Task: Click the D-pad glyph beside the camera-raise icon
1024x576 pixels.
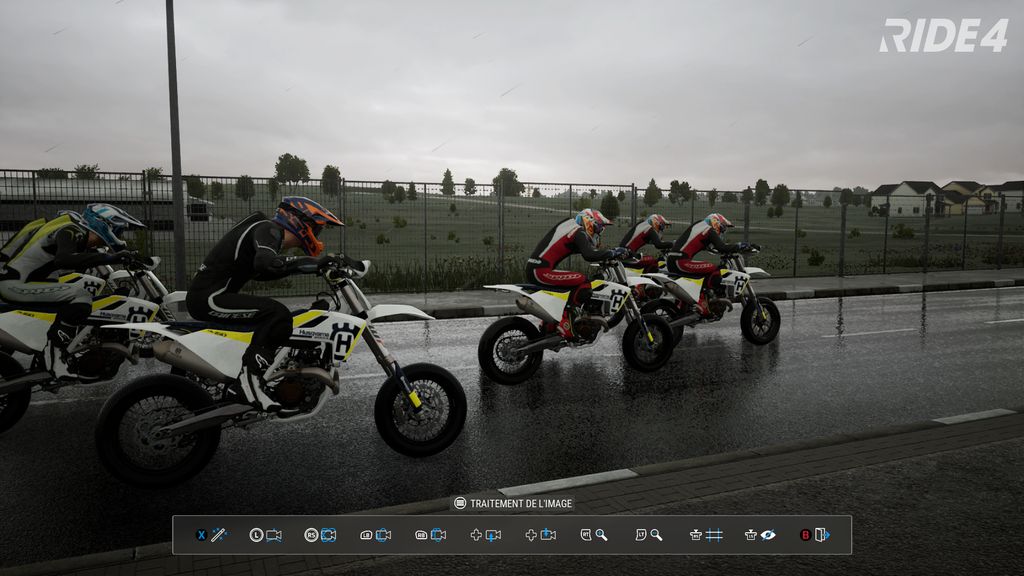Action: coord(531,536)
